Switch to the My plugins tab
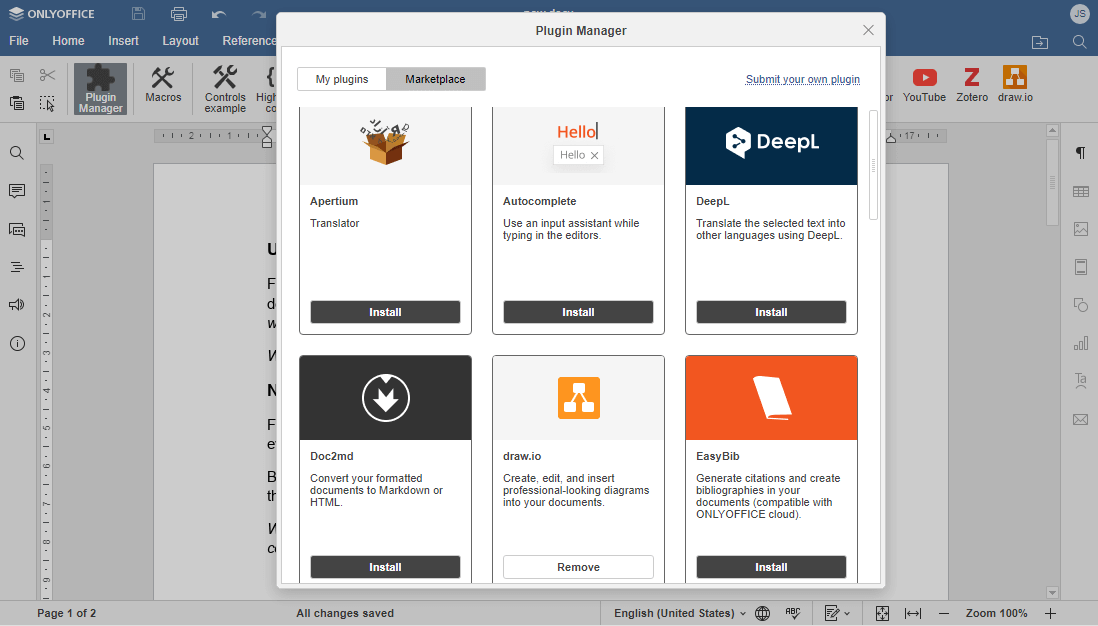The width and height of the screenshot is (1098, 626). click(x=341, y=77)
